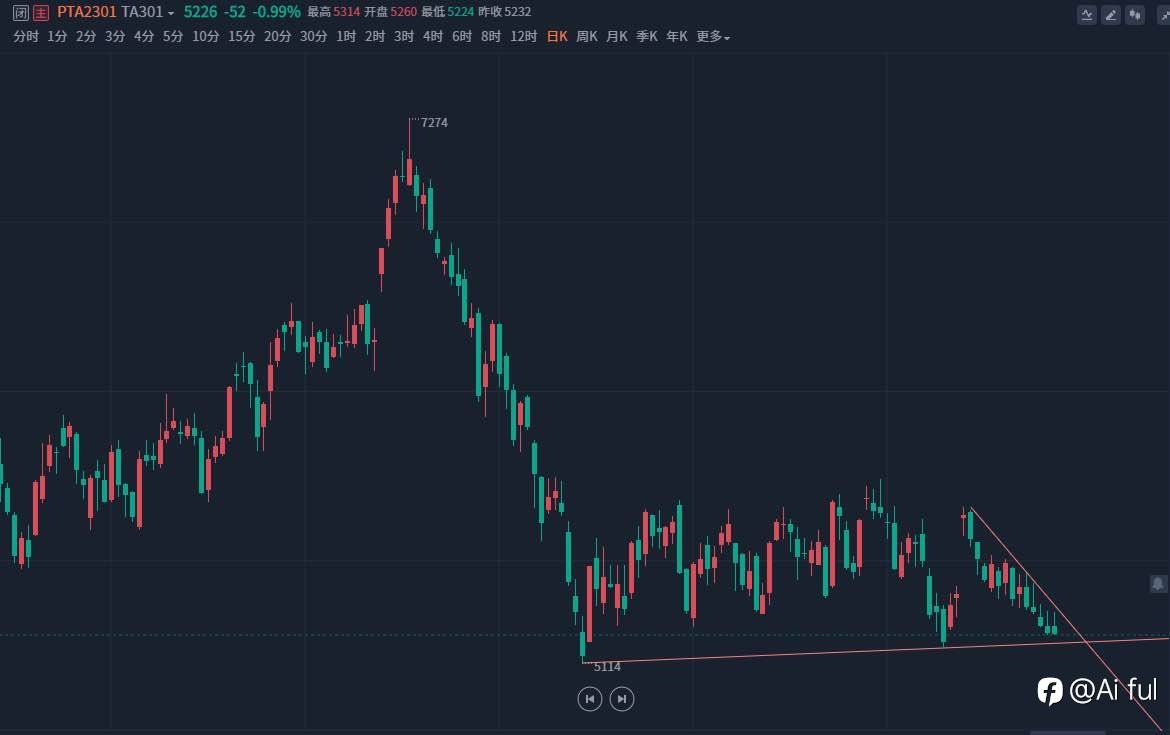The width and height of the screenshot is (1170, 735).
Task: Click the alert bell icon
Action: [1158, 584]
